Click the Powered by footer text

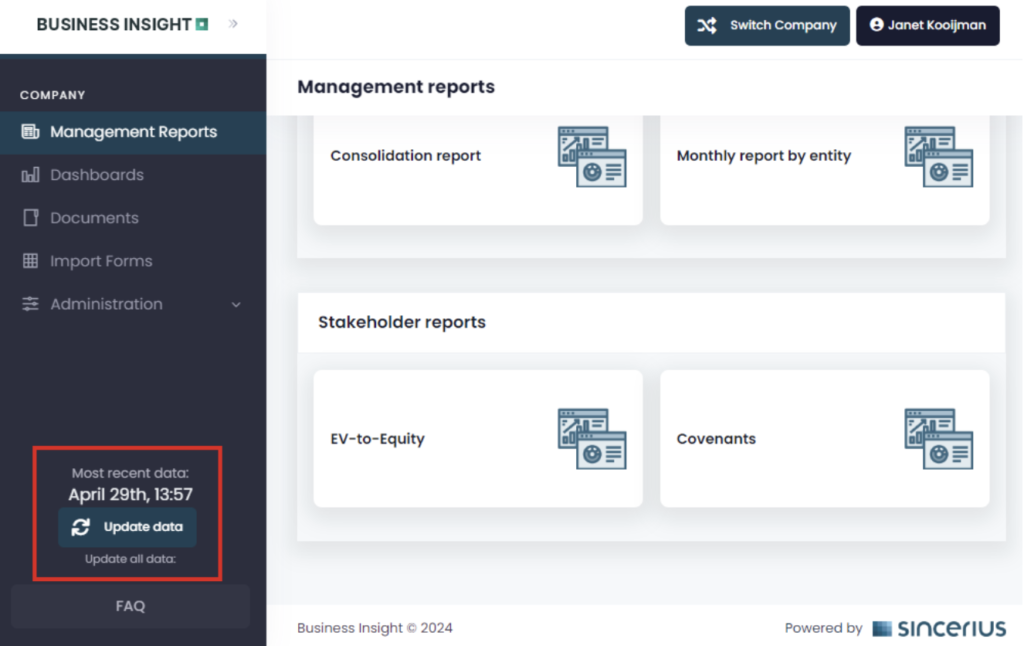(x=824, y=628)
